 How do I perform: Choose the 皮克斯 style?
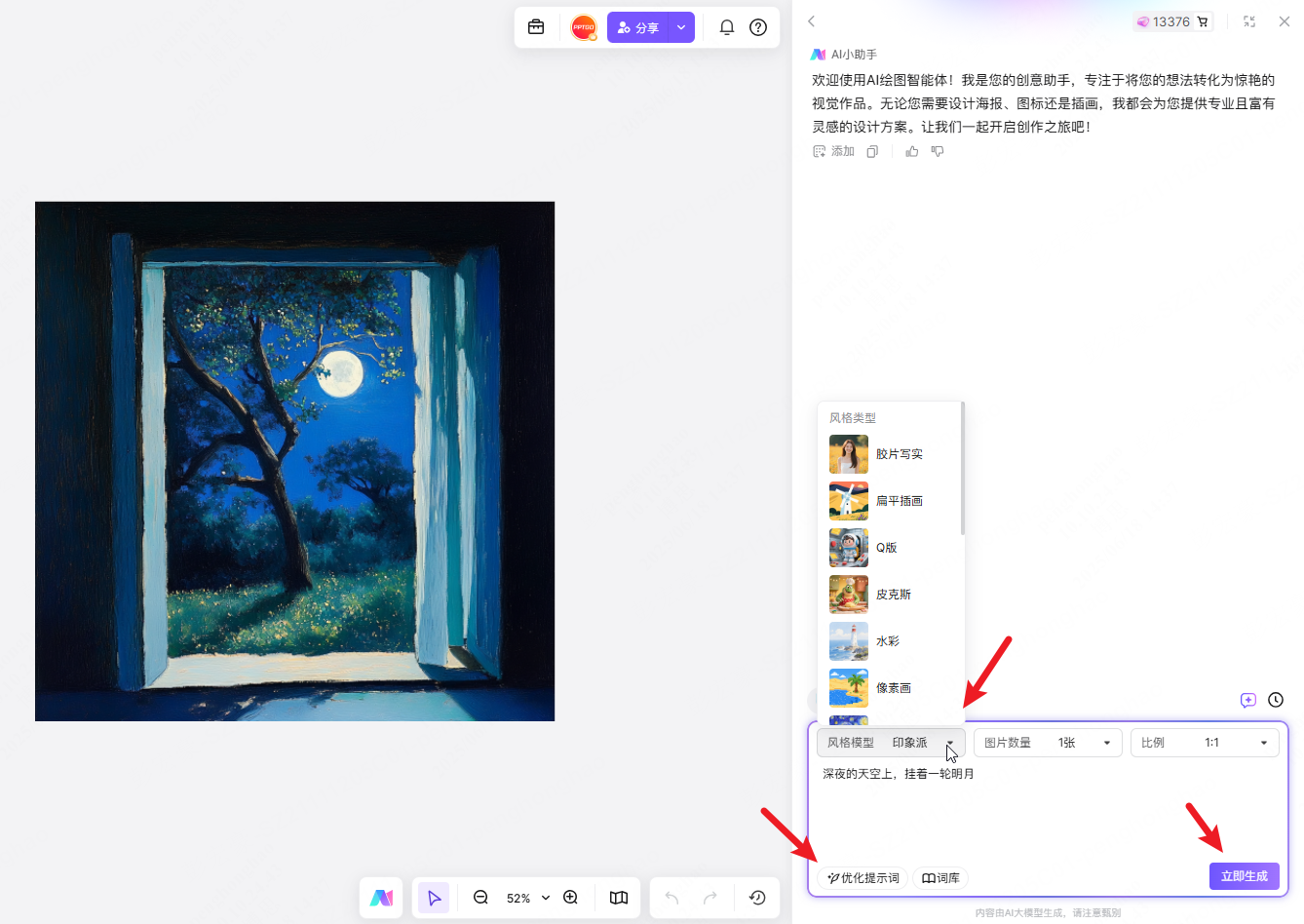coord(889,595)
